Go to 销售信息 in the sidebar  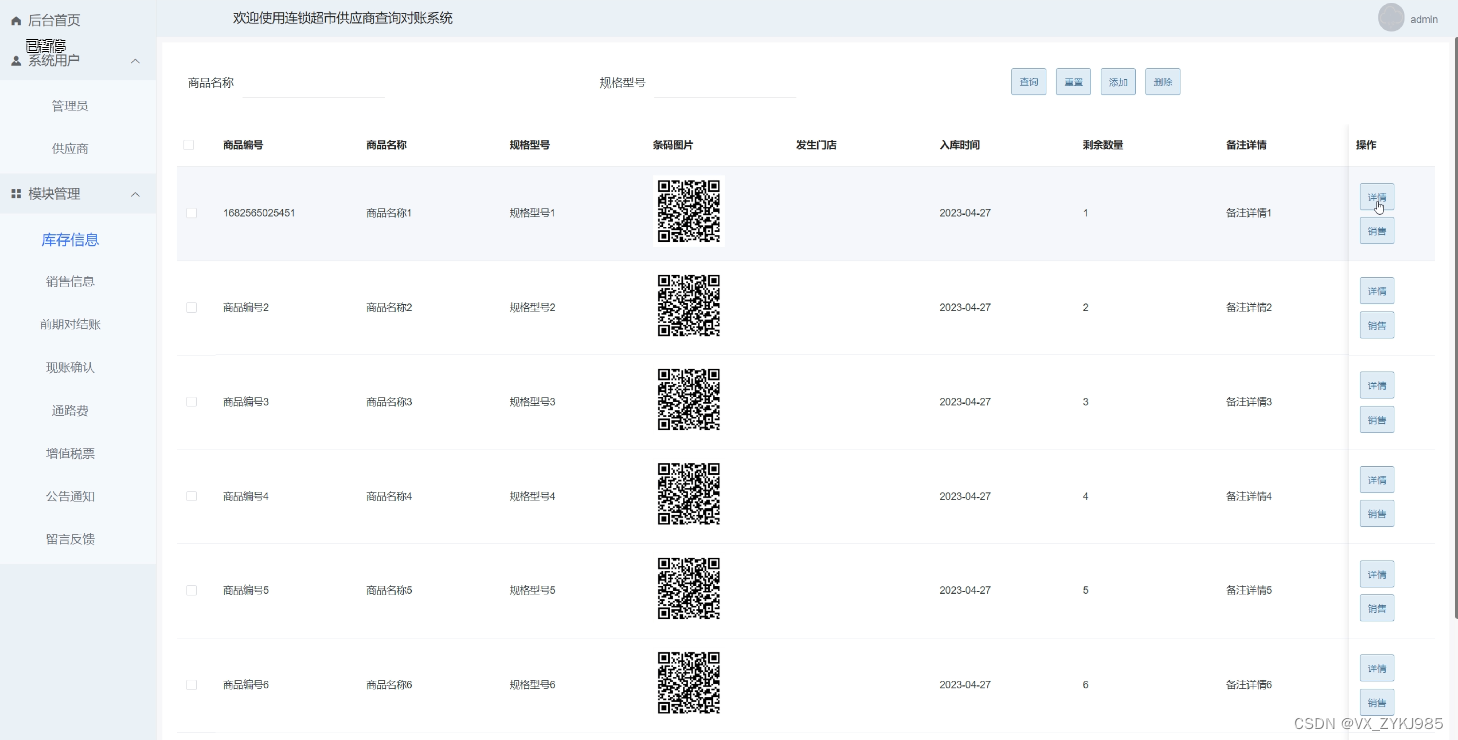(x=70, y=282)
